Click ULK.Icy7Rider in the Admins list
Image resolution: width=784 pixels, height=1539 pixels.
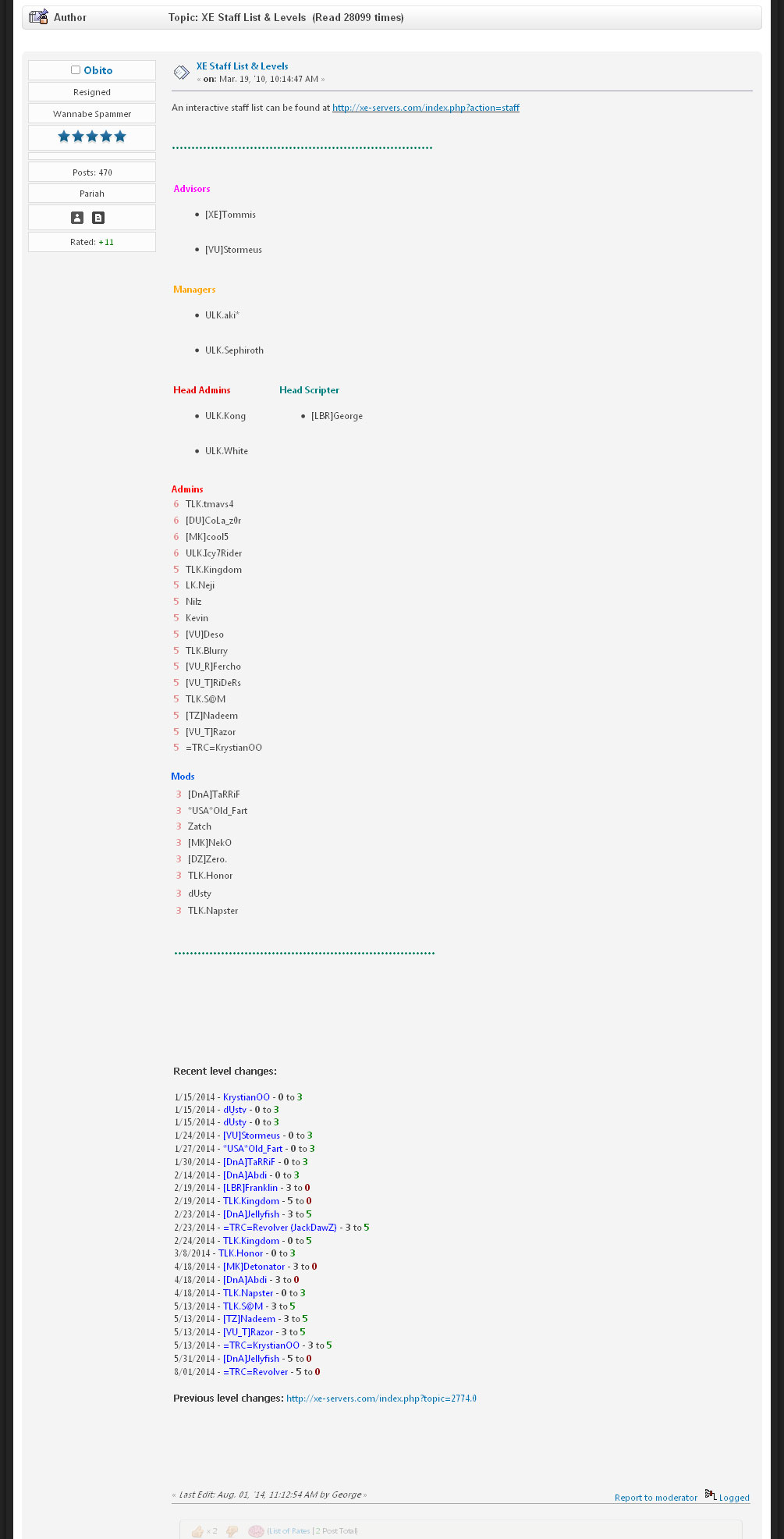(x=214, y=553)
